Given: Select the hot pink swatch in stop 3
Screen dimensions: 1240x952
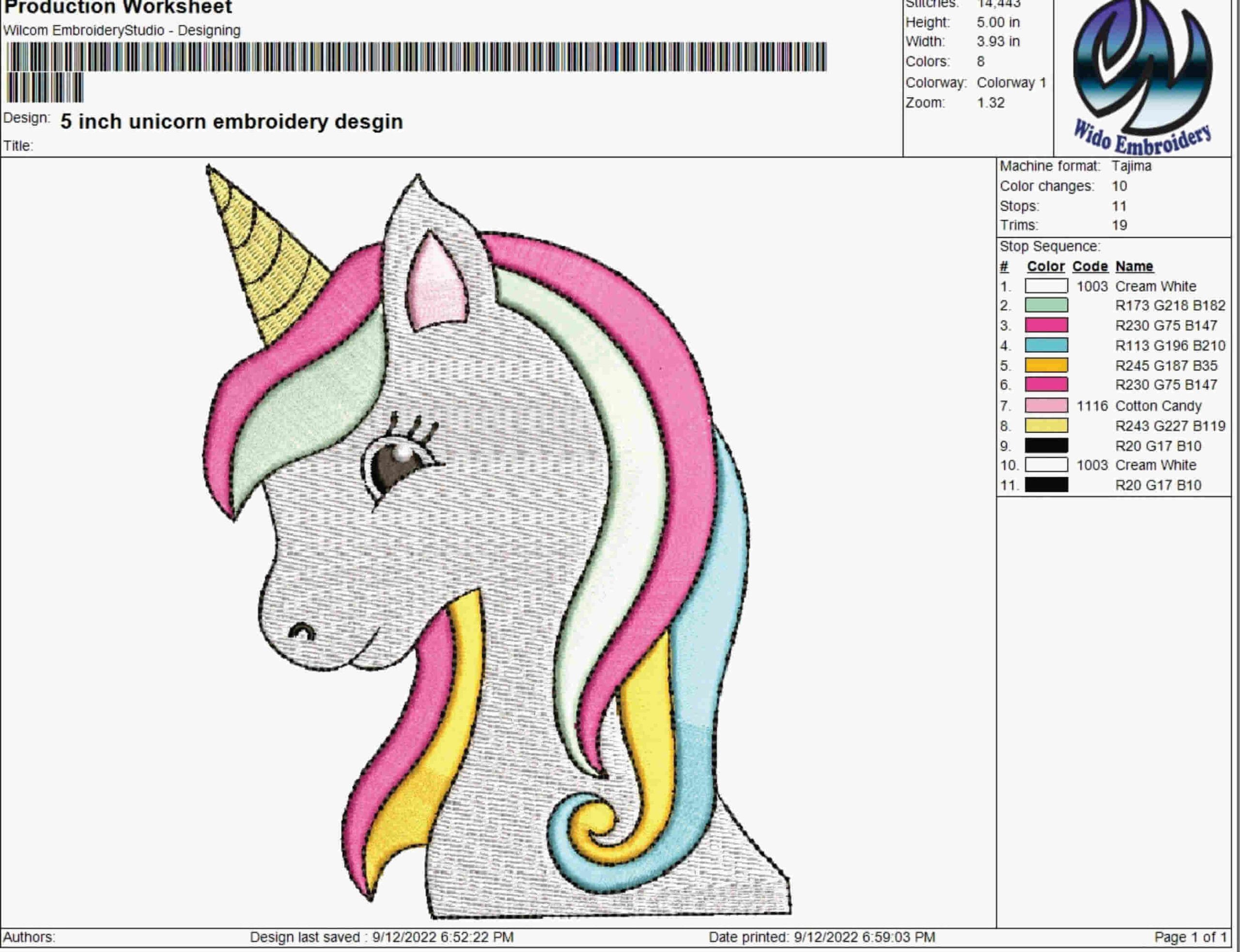Looking at the screenshot, I should pos(1046,325).
